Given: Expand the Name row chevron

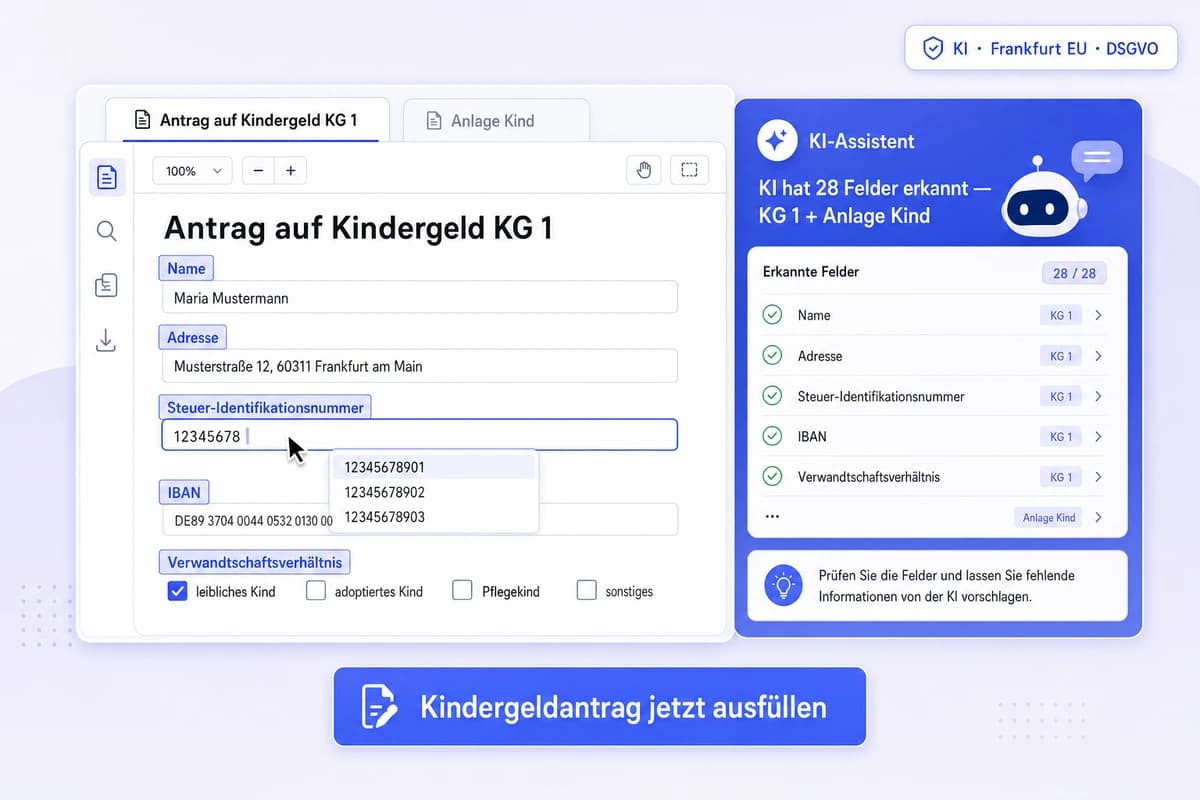Looking at the screenshot, I should 1098,315.
